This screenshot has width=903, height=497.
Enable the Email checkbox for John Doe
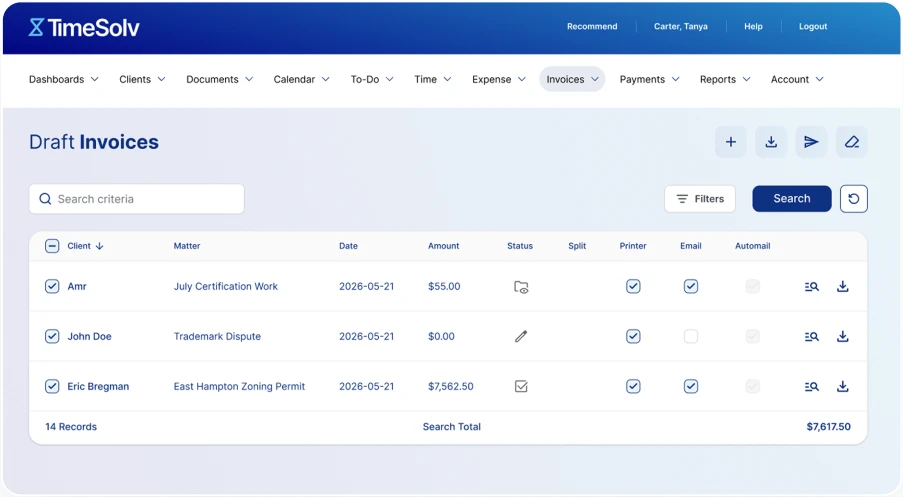pyautogui.click(x=691, y=337)
